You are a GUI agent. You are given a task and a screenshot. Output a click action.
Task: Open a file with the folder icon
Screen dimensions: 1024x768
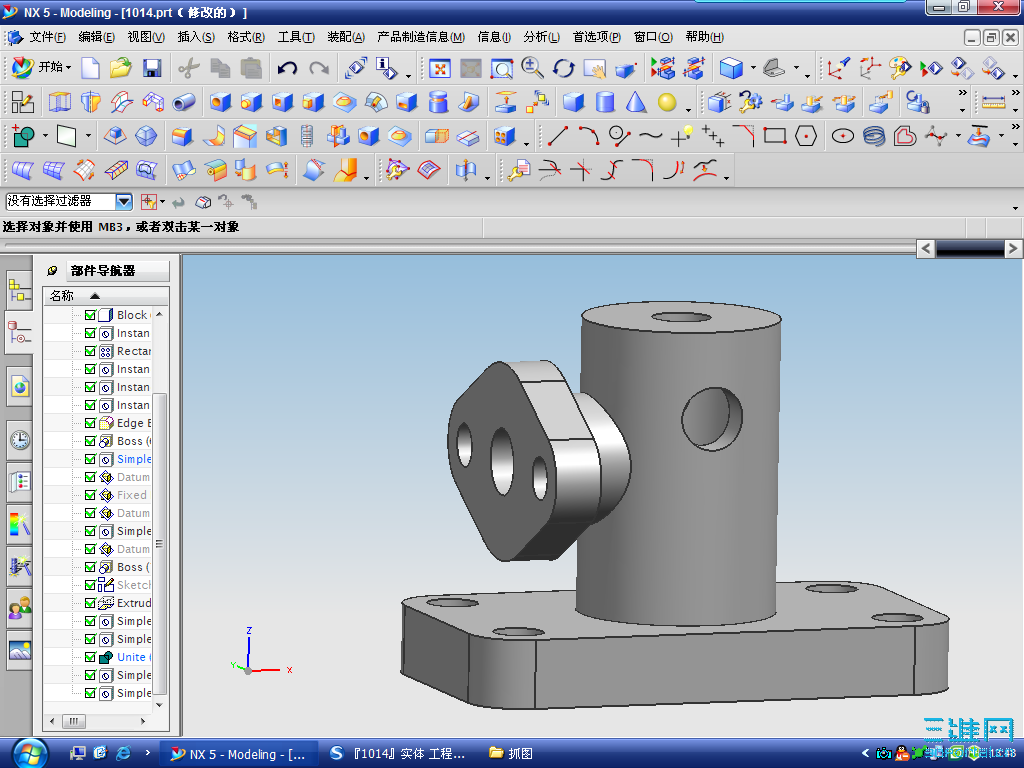pyautogui.click(x=121, y=68)
